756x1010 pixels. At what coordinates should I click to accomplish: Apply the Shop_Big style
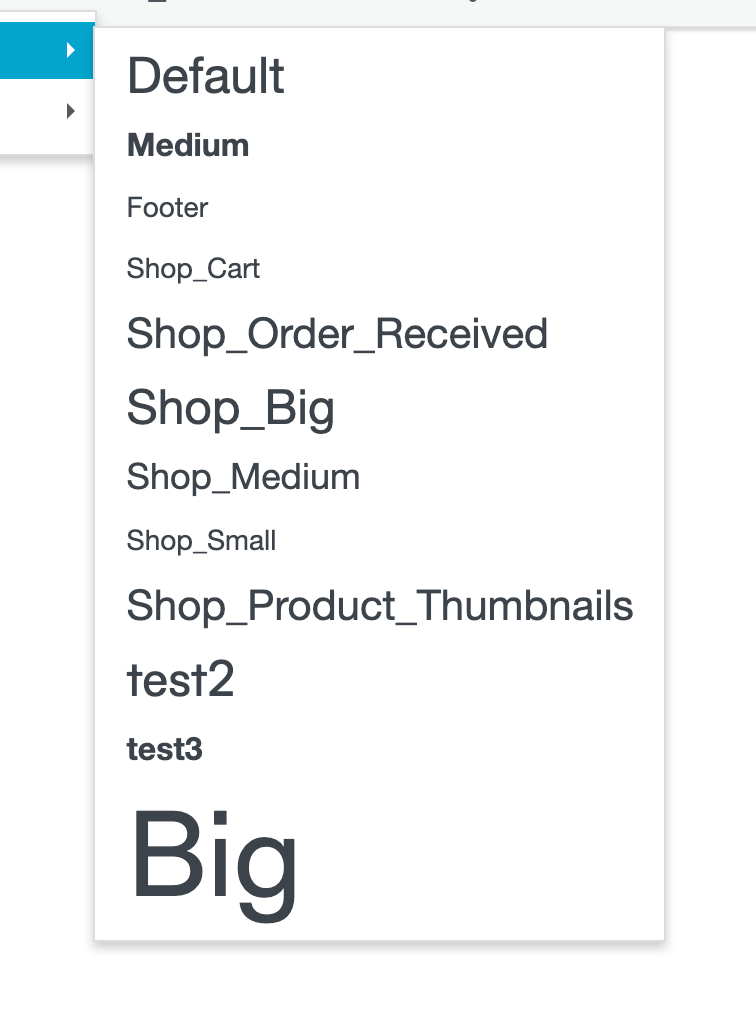230,407
